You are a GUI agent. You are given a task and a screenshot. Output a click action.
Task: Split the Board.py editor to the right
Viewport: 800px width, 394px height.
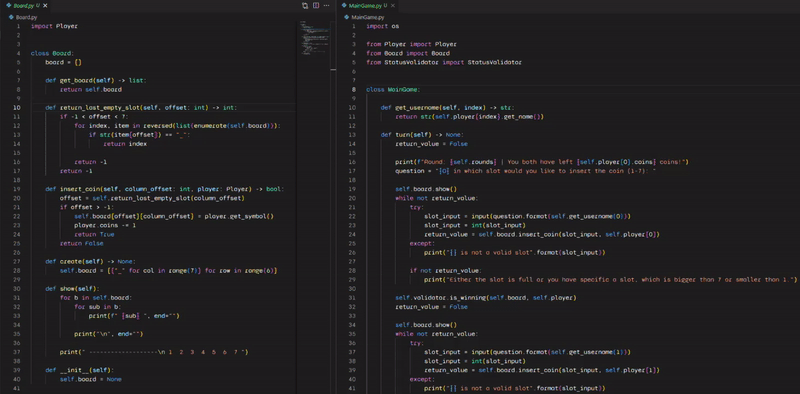(x=316, y=6)
